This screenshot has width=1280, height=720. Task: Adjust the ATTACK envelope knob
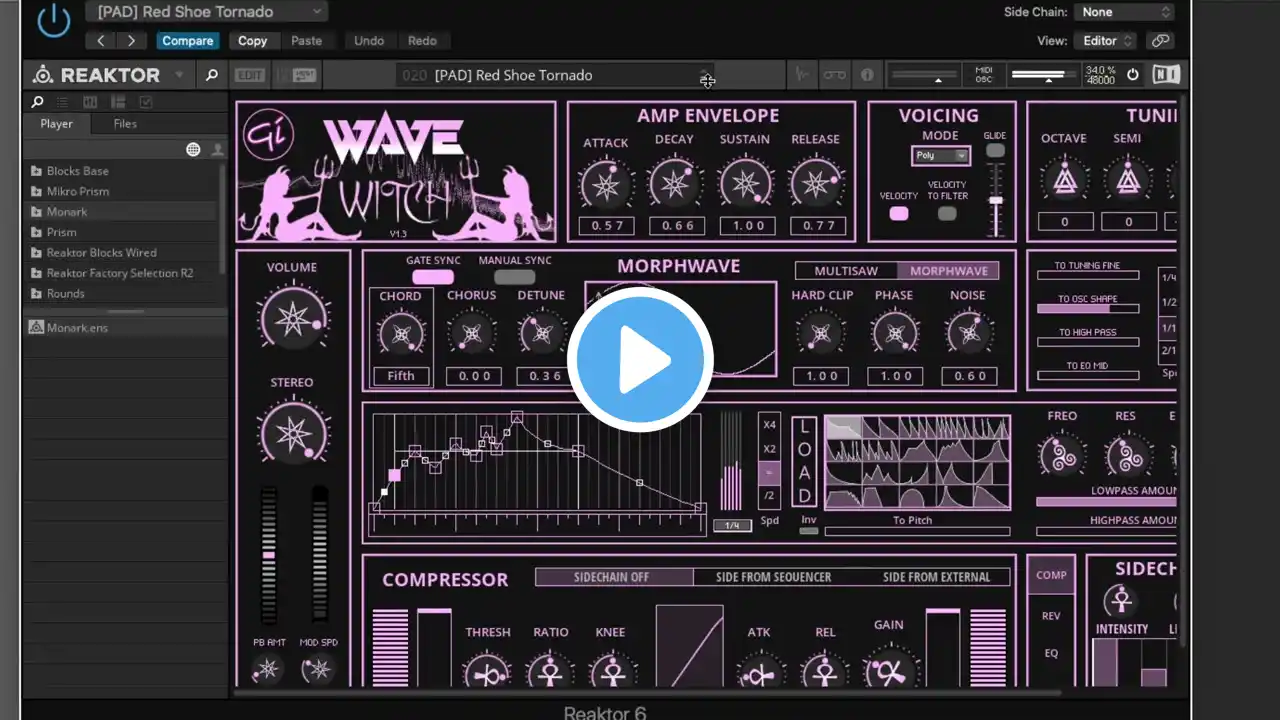(x=606, y=184)
